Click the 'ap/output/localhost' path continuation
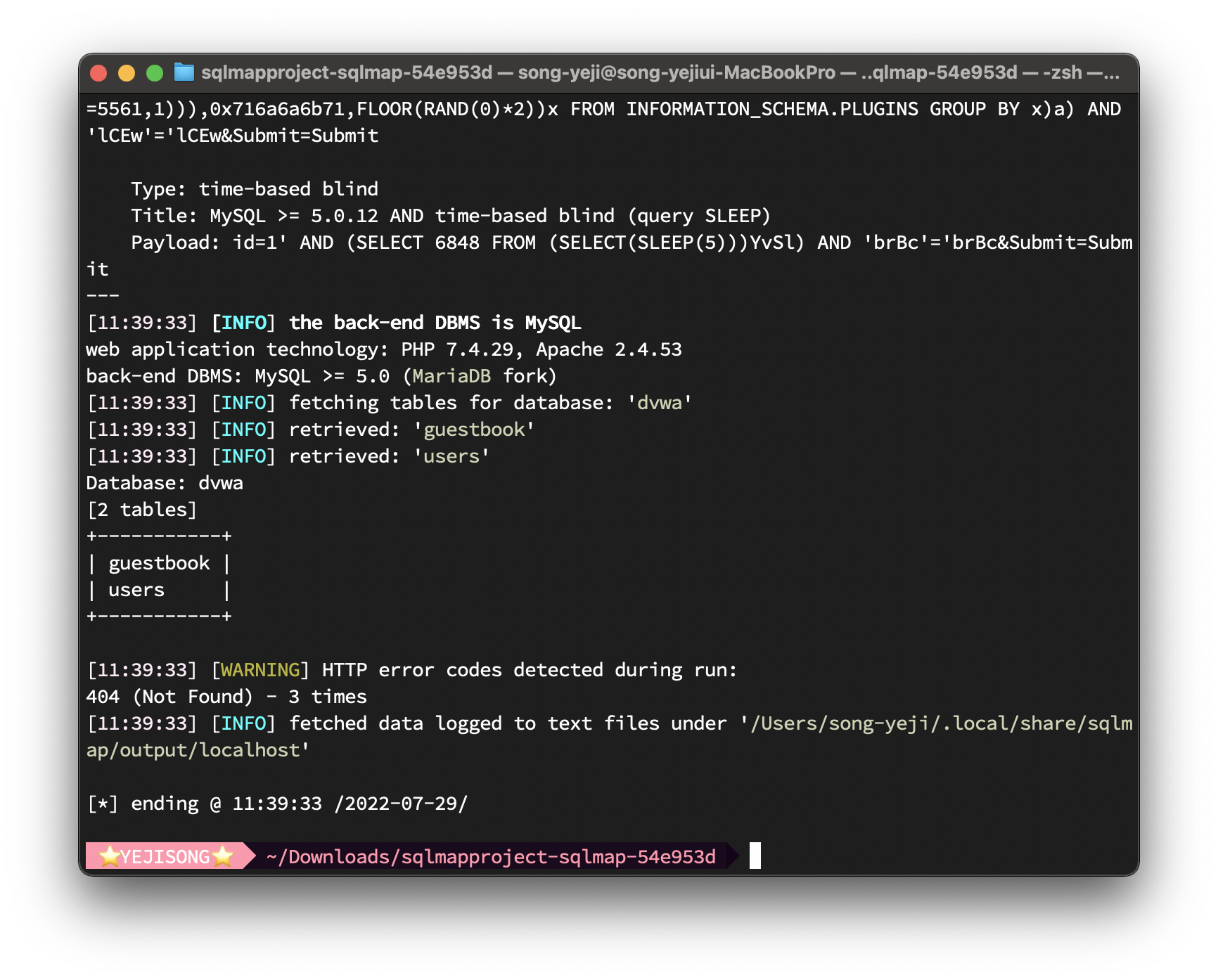Image resolution: width=1218 pixels, height=980 pixels. pyautogui.click(x=193, y=750)
